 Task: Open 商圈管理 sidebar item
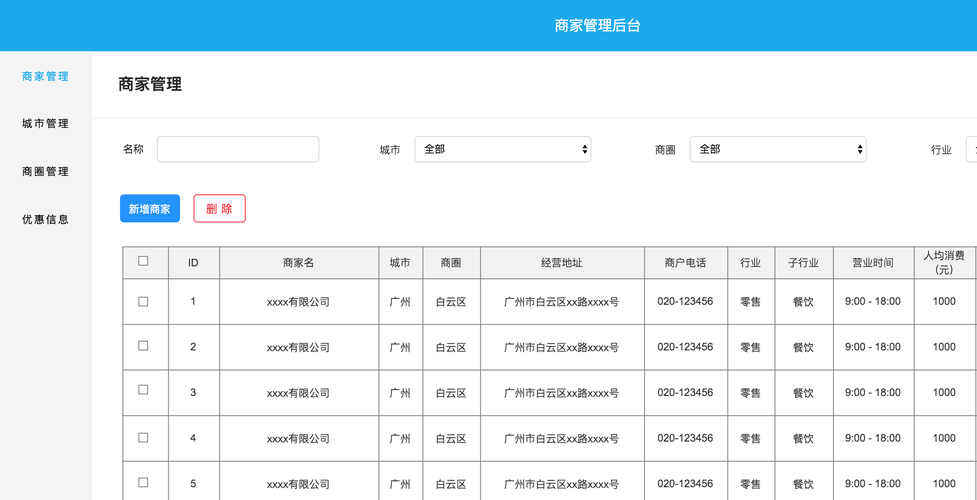click(45, 171)
